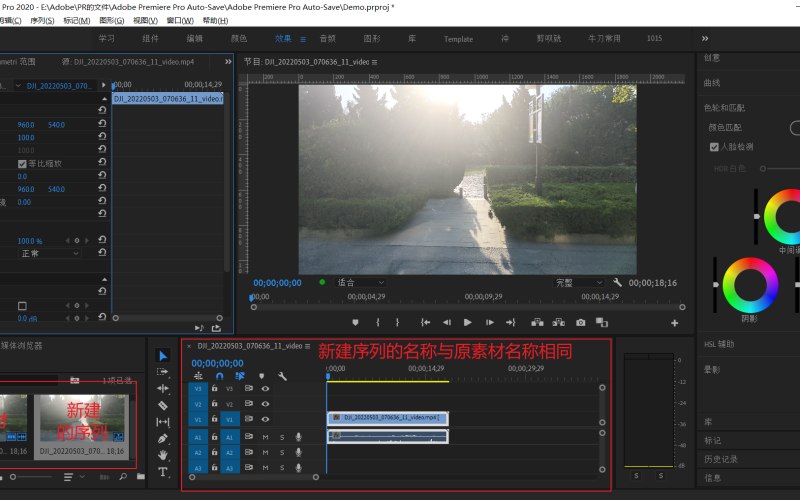Toggle 人脸检测 face detection checkbox

tap(714, 147)
